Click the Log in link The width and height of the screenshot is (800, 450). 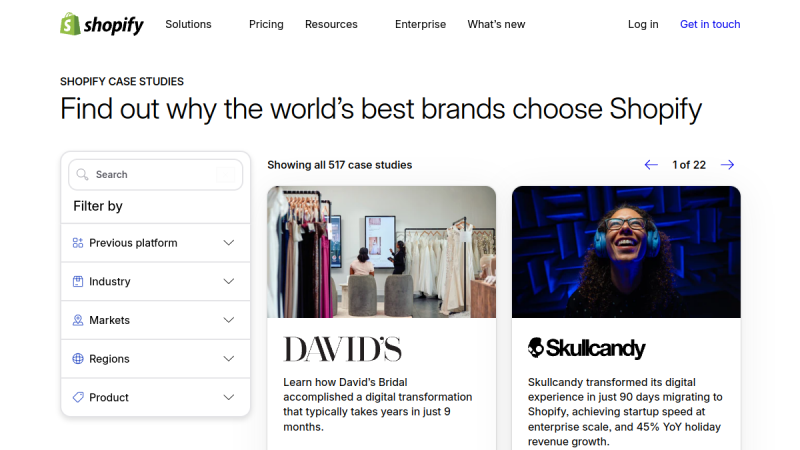[643, 24]
